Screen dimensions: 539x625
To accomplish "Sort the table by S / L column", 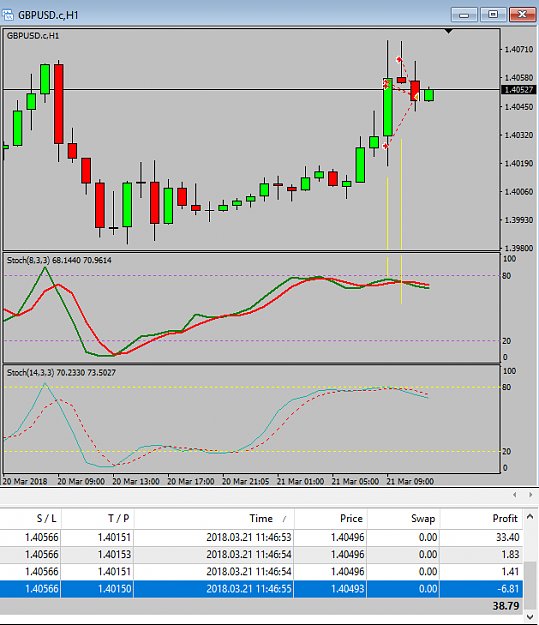I will (x=47, y=518).
